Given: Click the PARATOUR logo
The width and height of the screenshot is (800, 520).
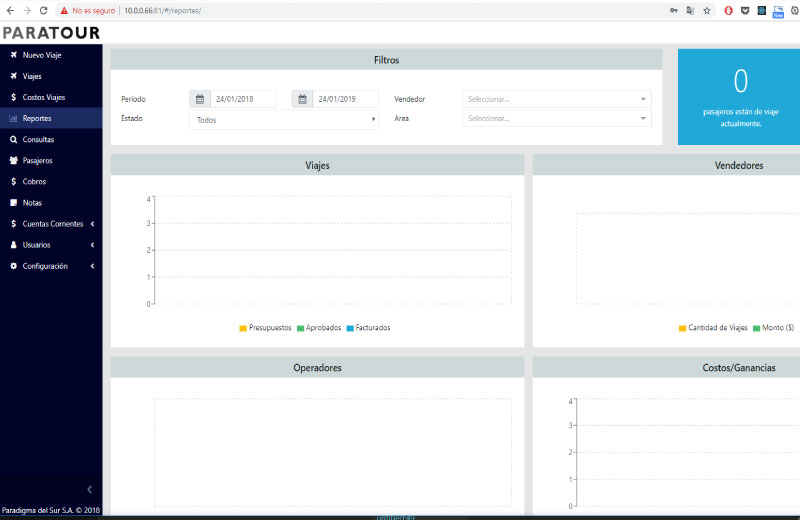Looking at the screenshot, I should click(50, 33).
